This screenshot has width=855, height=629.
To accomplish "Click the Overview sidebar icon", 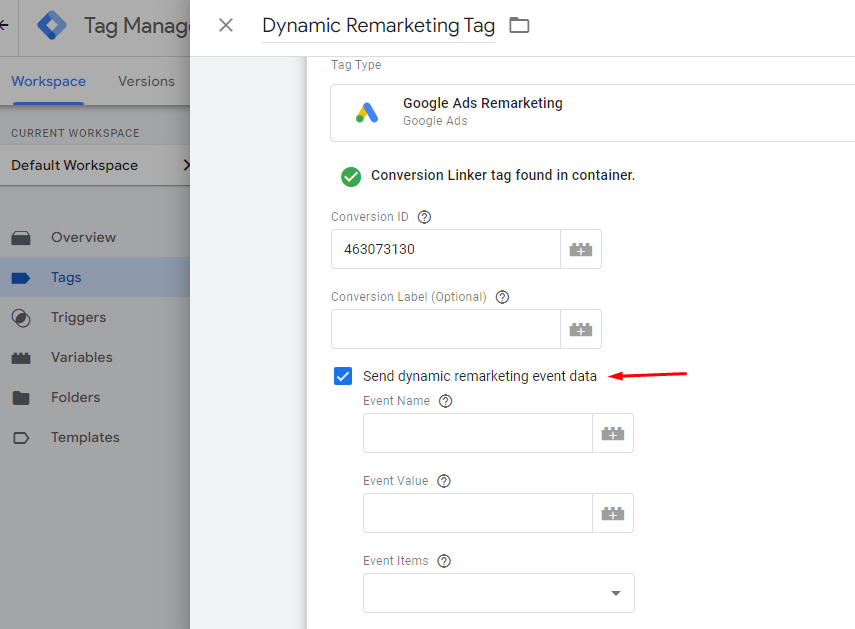I will 21,238.
